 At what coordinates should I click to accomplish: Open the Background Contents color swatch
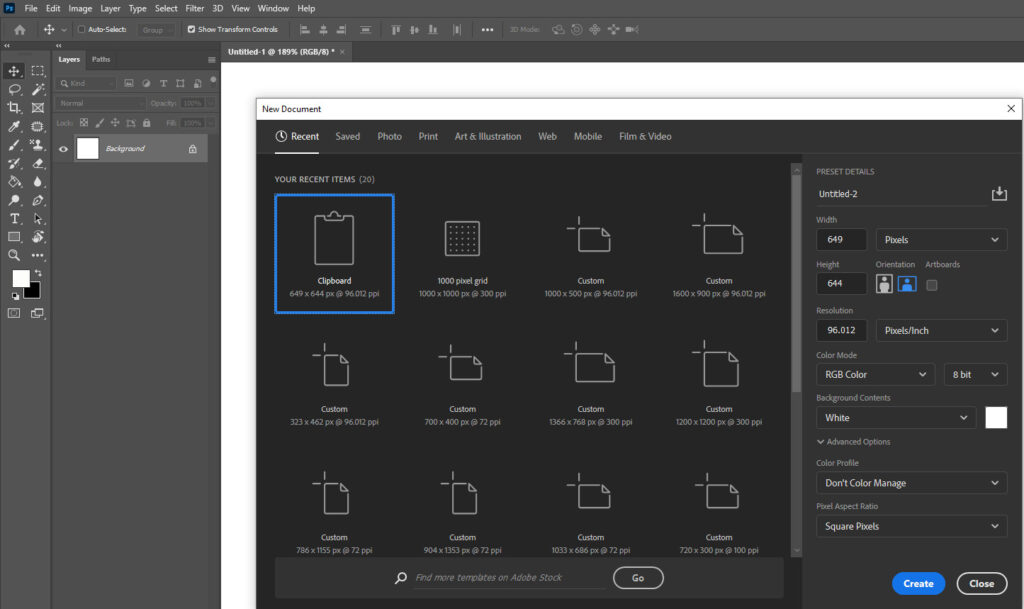pos(996,417)
